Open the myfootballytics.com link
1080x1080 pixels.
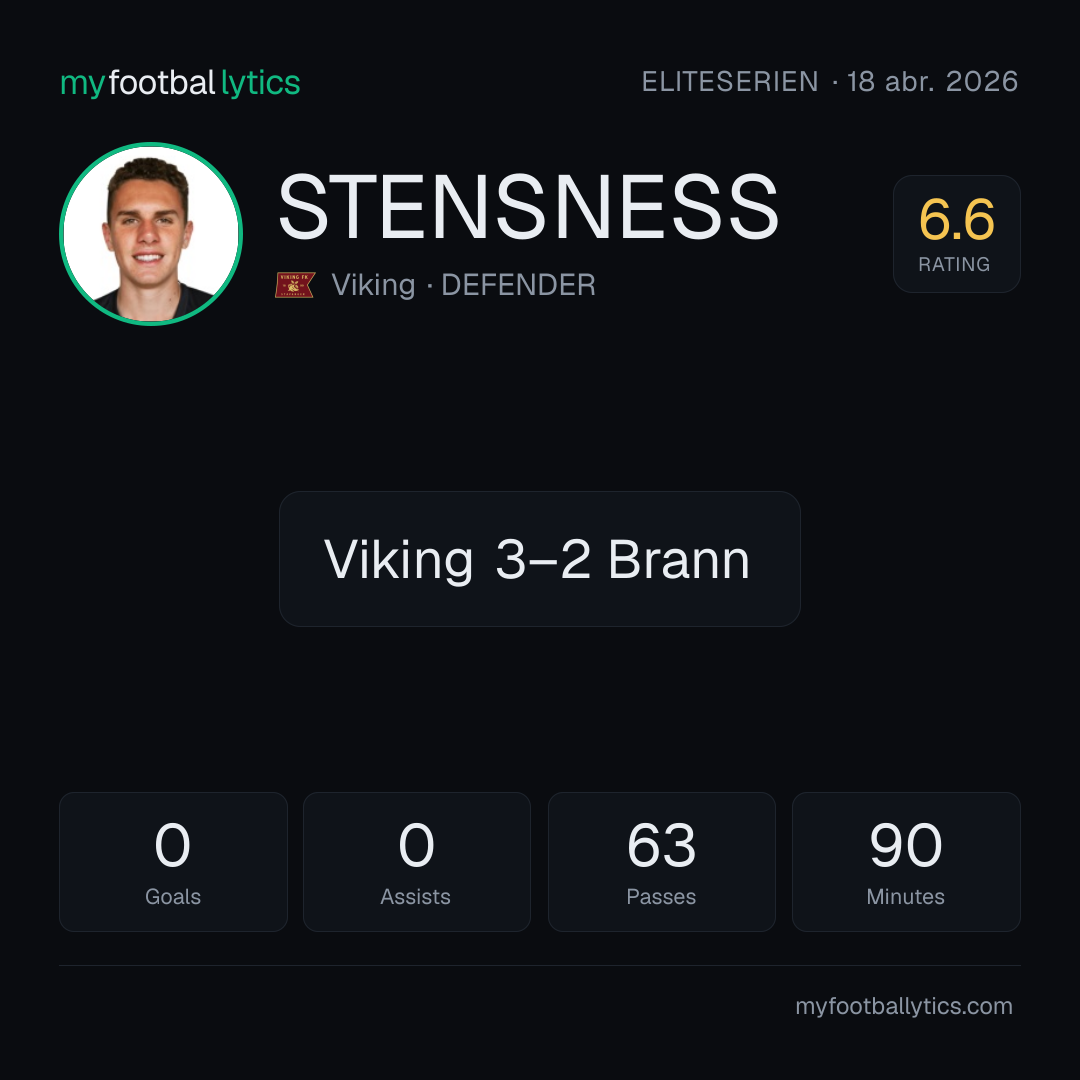904,1006
